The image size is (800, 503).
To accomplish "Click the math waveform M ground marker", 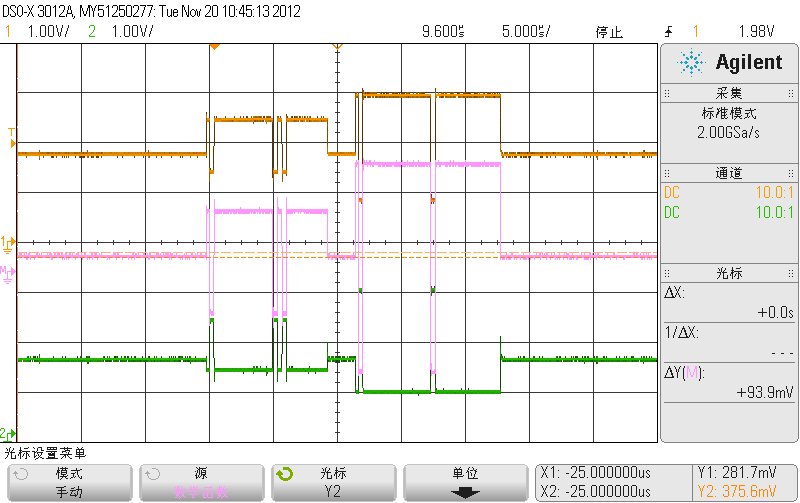I will (x=8, y=271).
